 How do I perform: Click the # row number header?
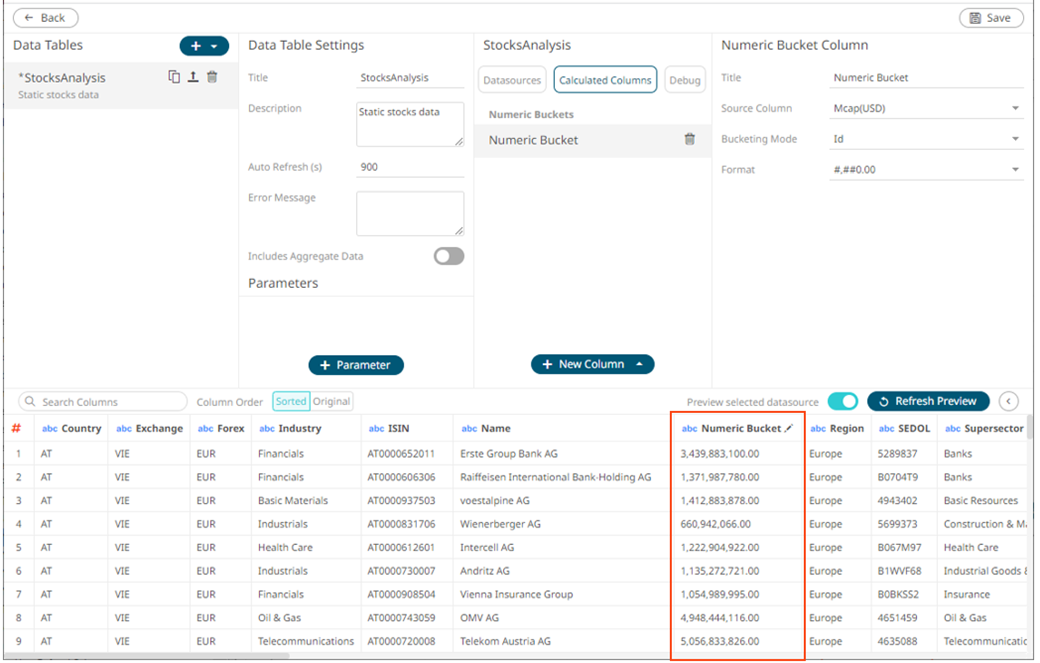(x=16, y=428)
